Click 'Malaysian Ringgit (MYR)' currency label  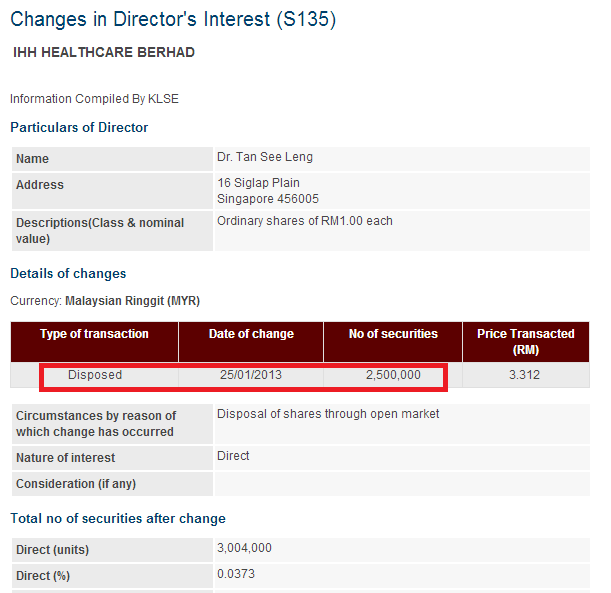(132, 301)
